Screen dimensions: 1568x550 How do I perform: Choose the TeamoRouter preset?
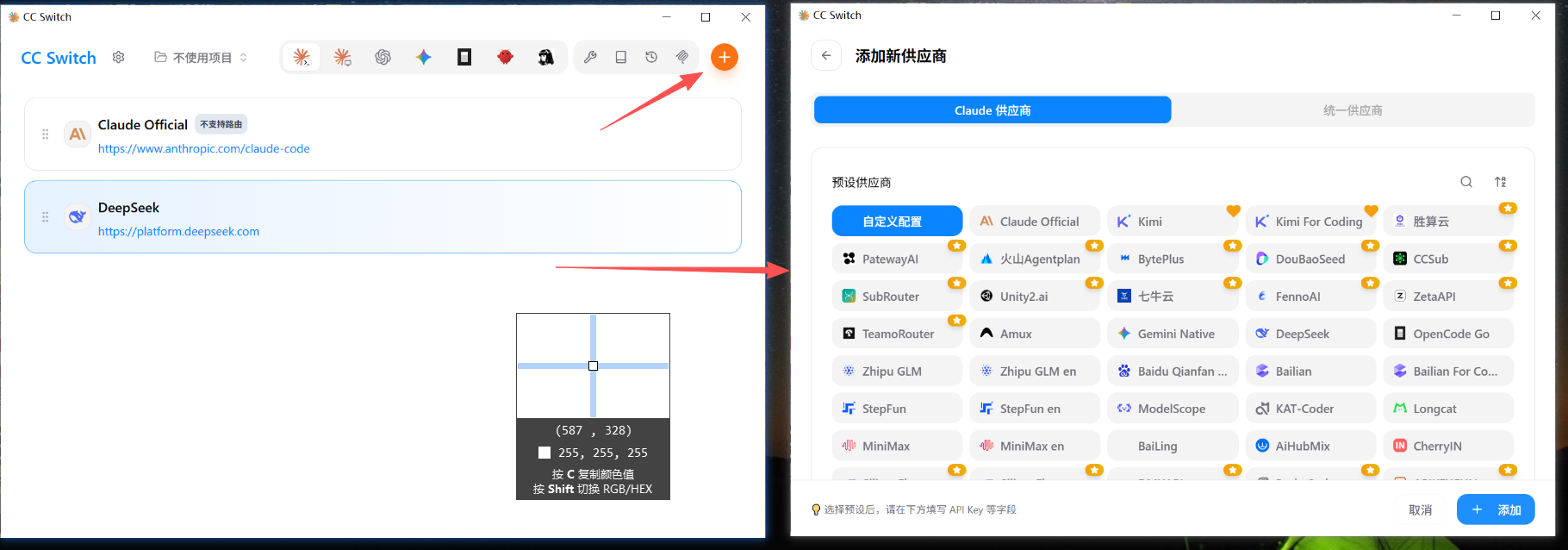(897, 334)
